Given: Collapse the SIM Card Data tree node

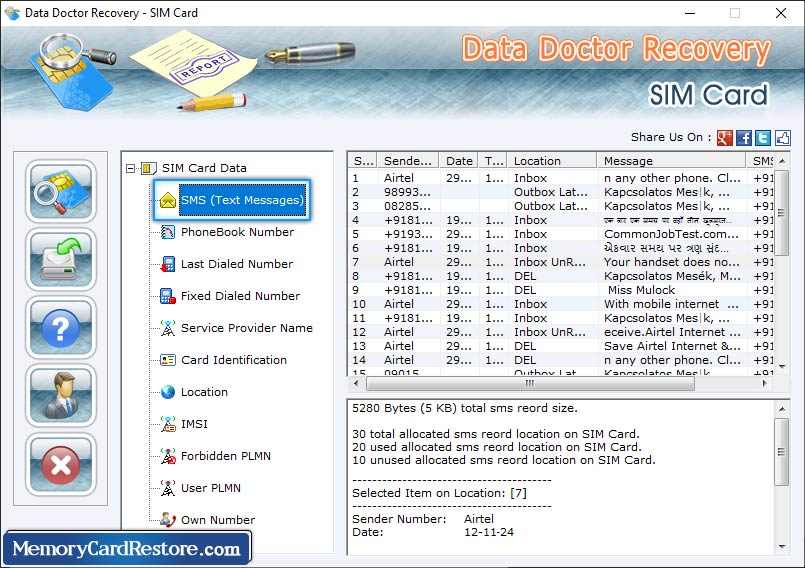Looking at the screenshot, I should pos(131,168).
